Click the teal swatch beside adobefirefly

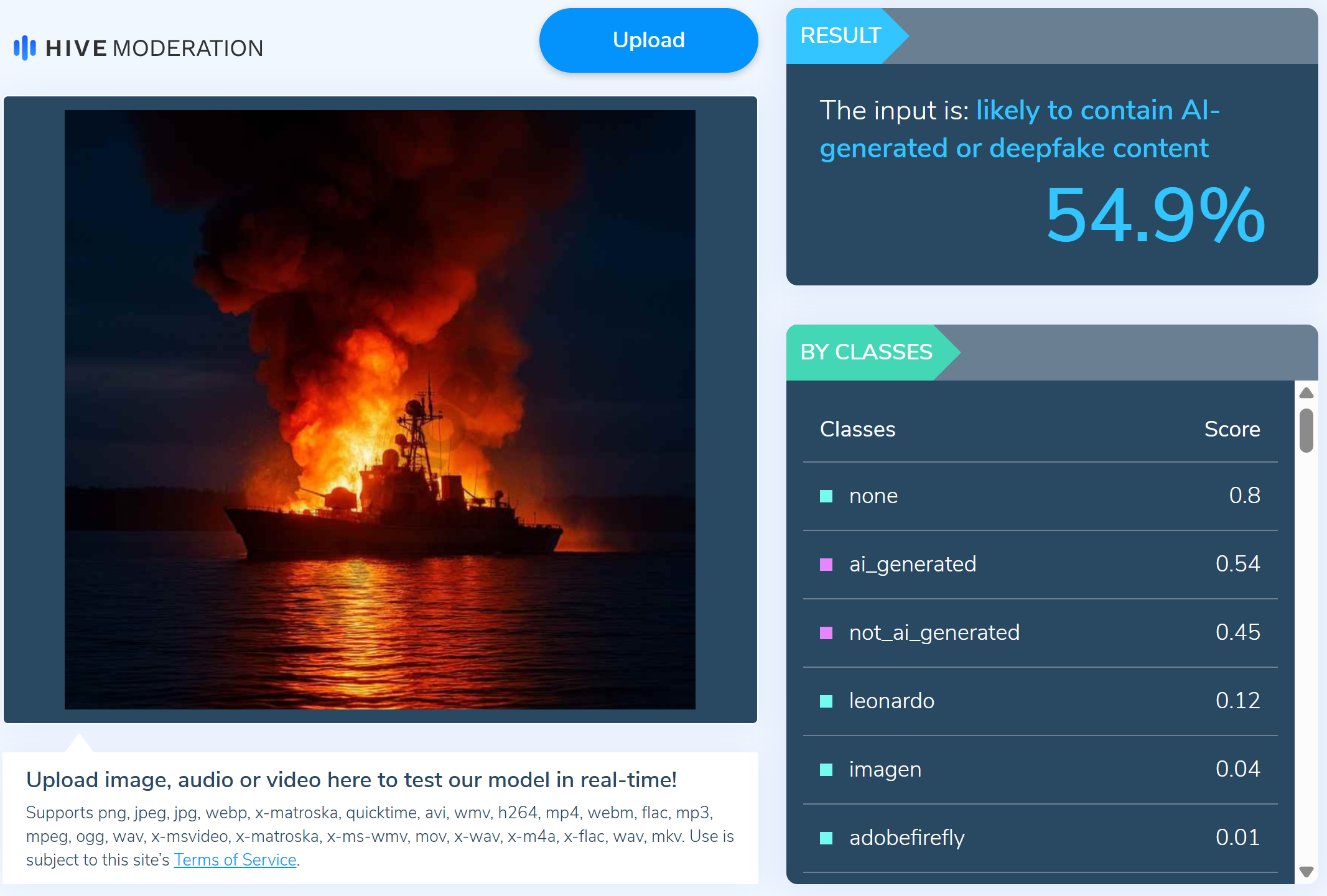click(x=826, y=838)
